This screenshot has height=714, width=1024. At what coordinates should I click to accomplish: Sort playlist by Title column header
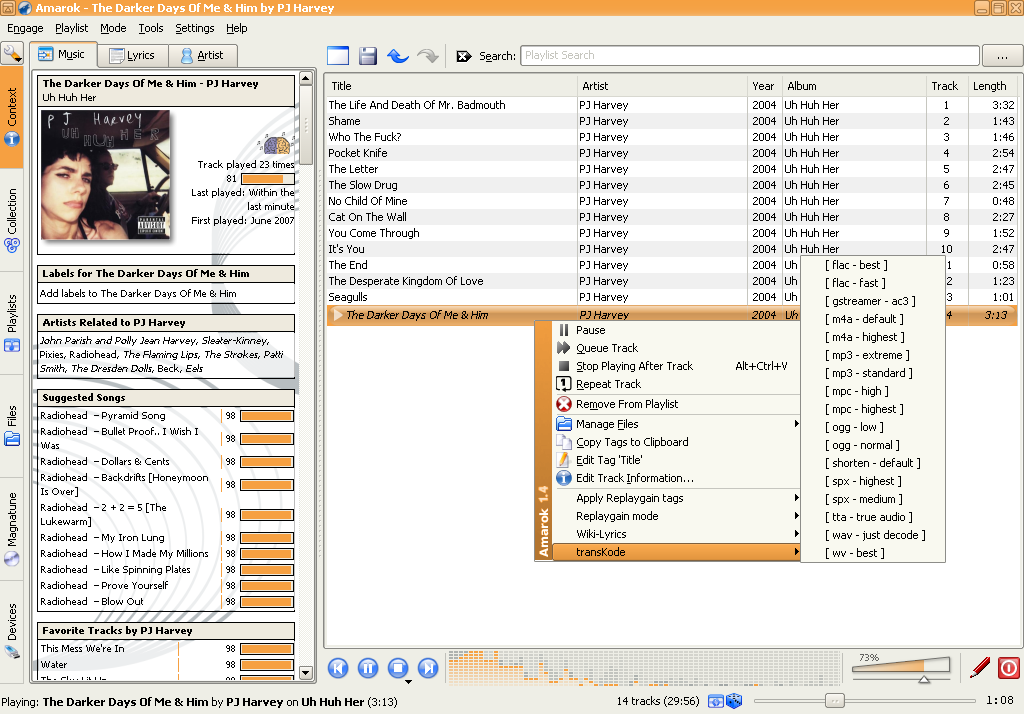tap(451, 86)
